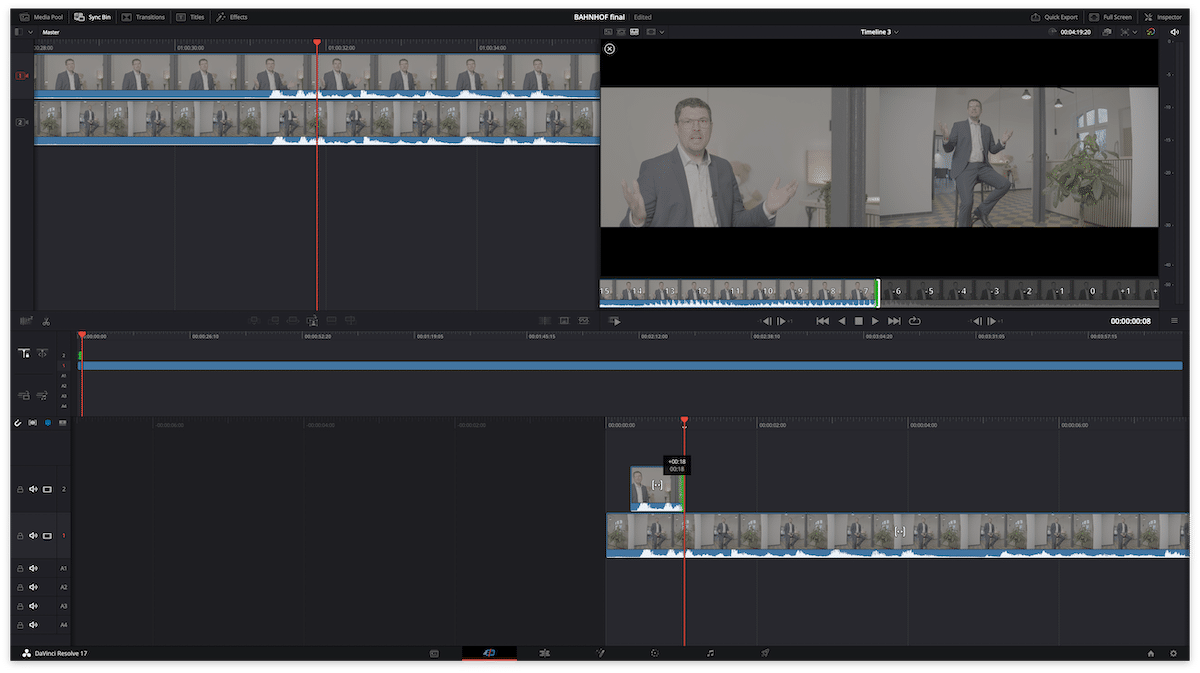This screenshot has width=1200, height=673.
Task: Open the Effects library
Action: pos(232,17)
